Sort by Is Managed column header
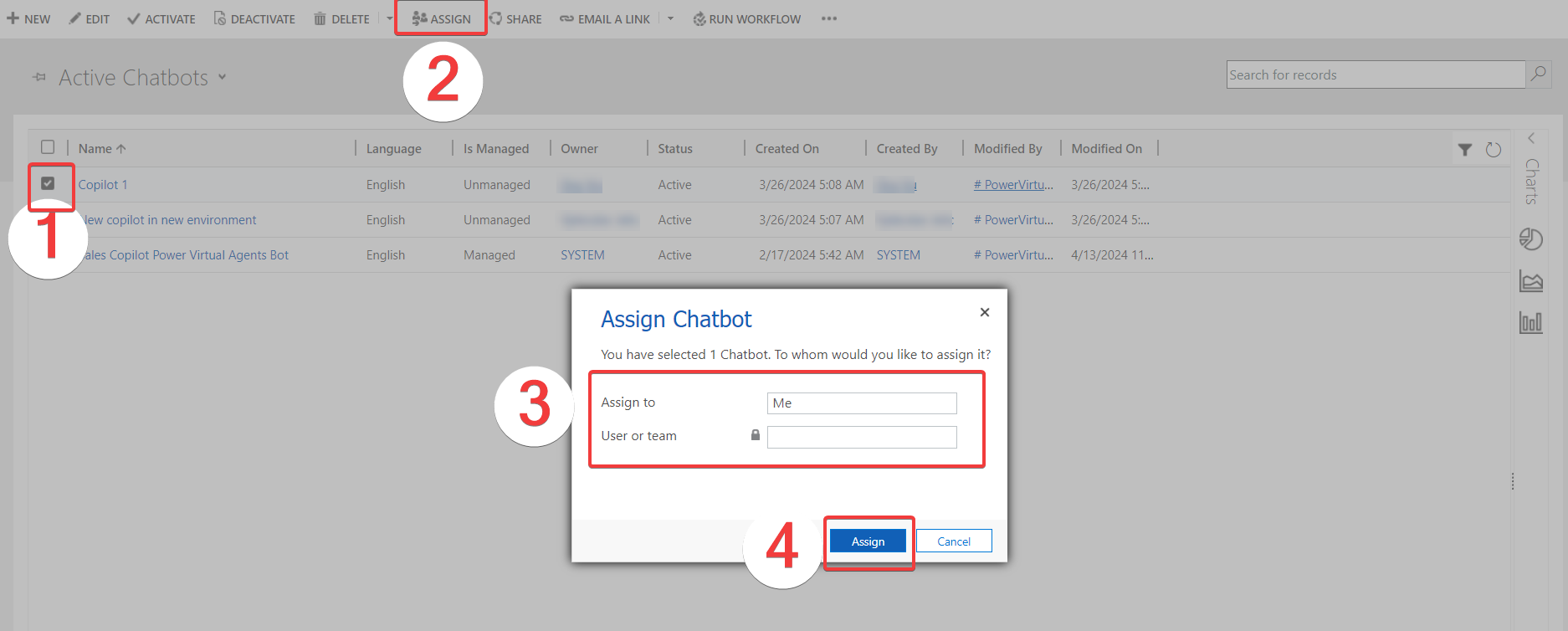1568x631 pixels. (x=496, y=148)
